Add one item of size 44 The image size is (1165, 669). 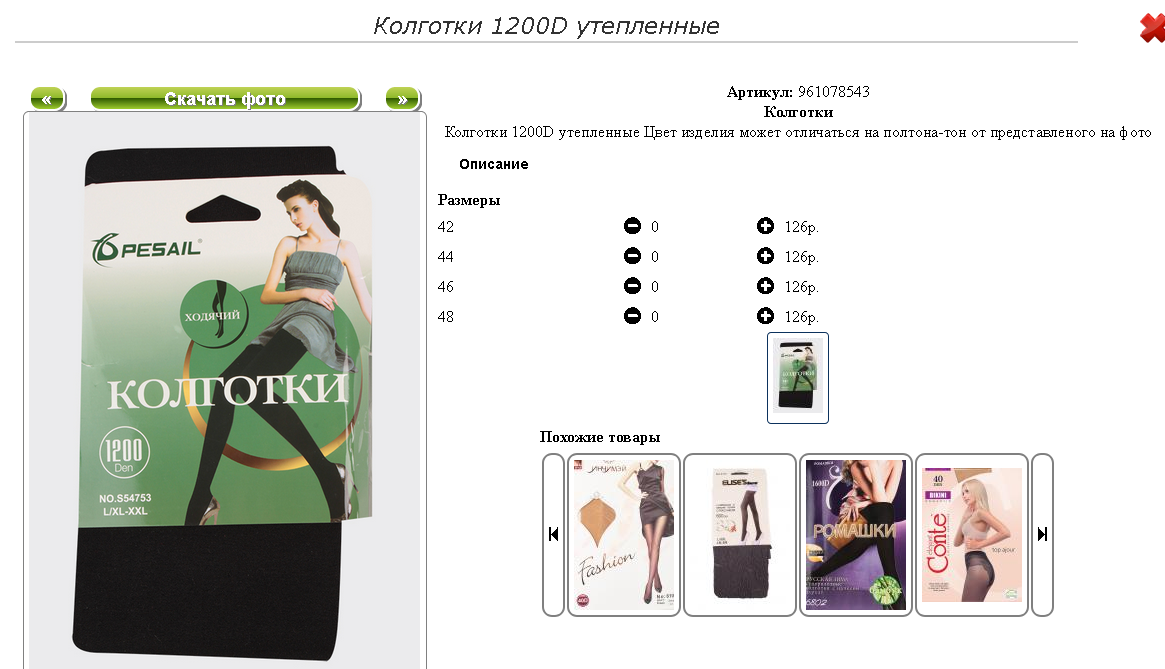coord(765,256)
